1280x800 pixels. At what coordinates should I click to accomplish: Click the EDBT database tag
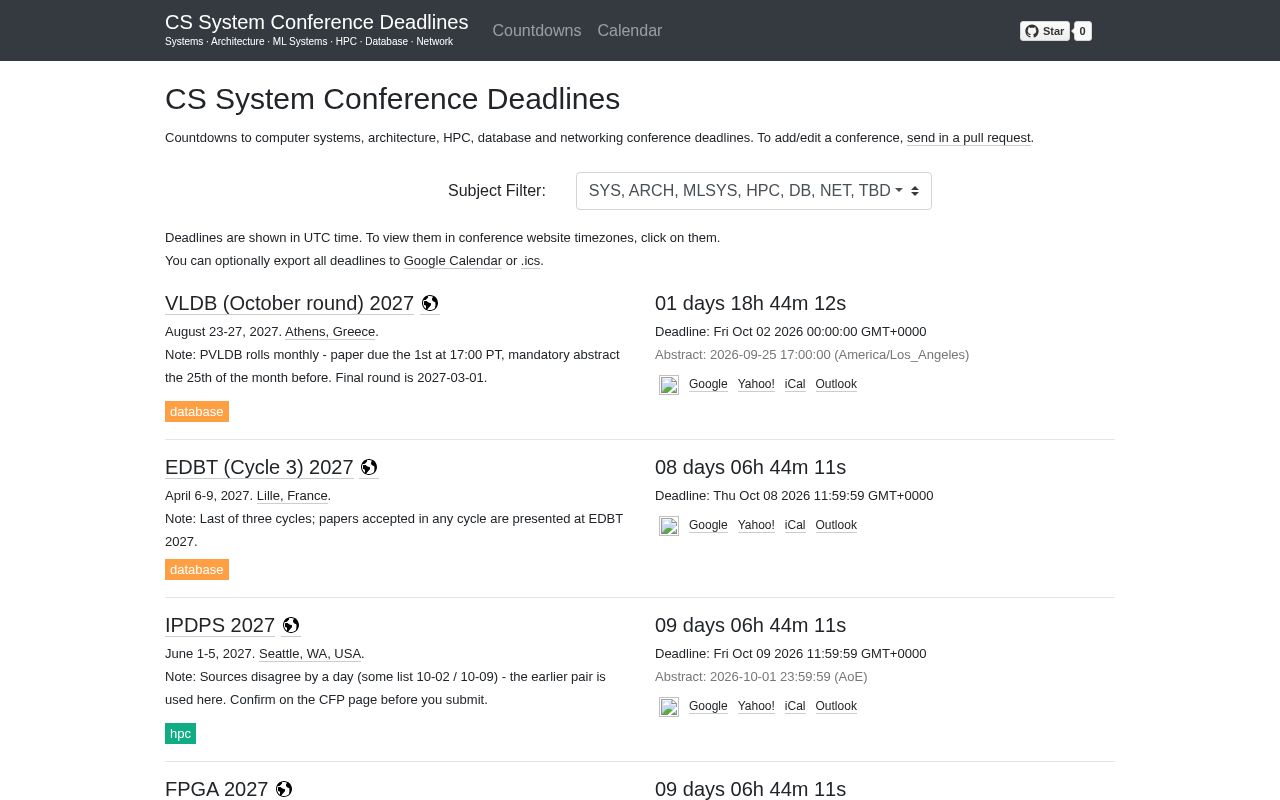pyautogui.click(x=197, y=570)
